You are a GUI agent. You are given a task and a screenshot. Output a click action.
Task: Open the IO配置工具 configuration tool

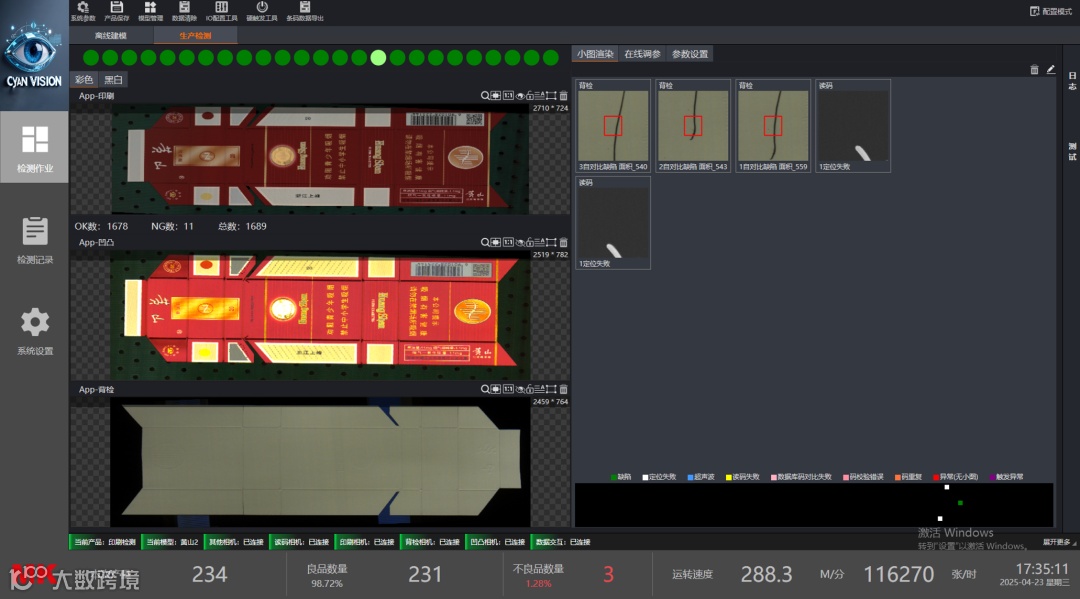(x=222, y=11)
